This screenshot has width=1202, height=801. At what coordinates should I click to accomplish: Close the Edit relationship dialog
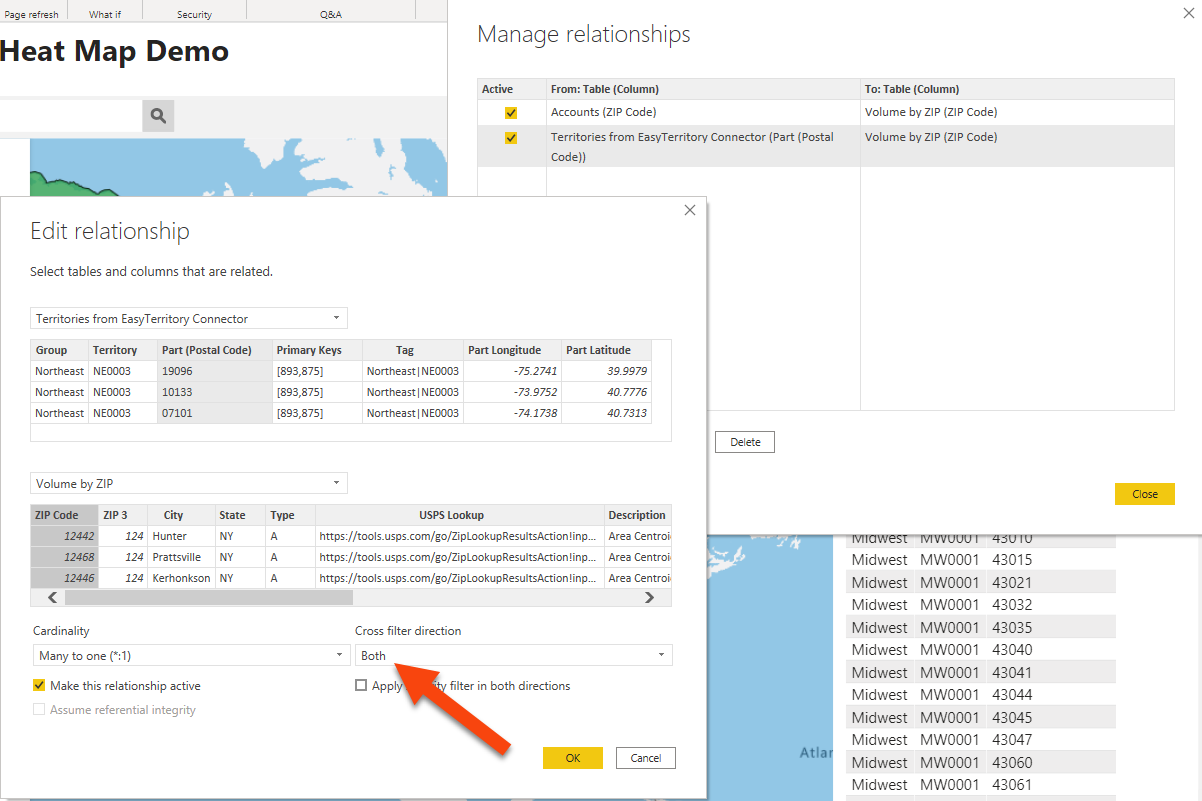689,210
